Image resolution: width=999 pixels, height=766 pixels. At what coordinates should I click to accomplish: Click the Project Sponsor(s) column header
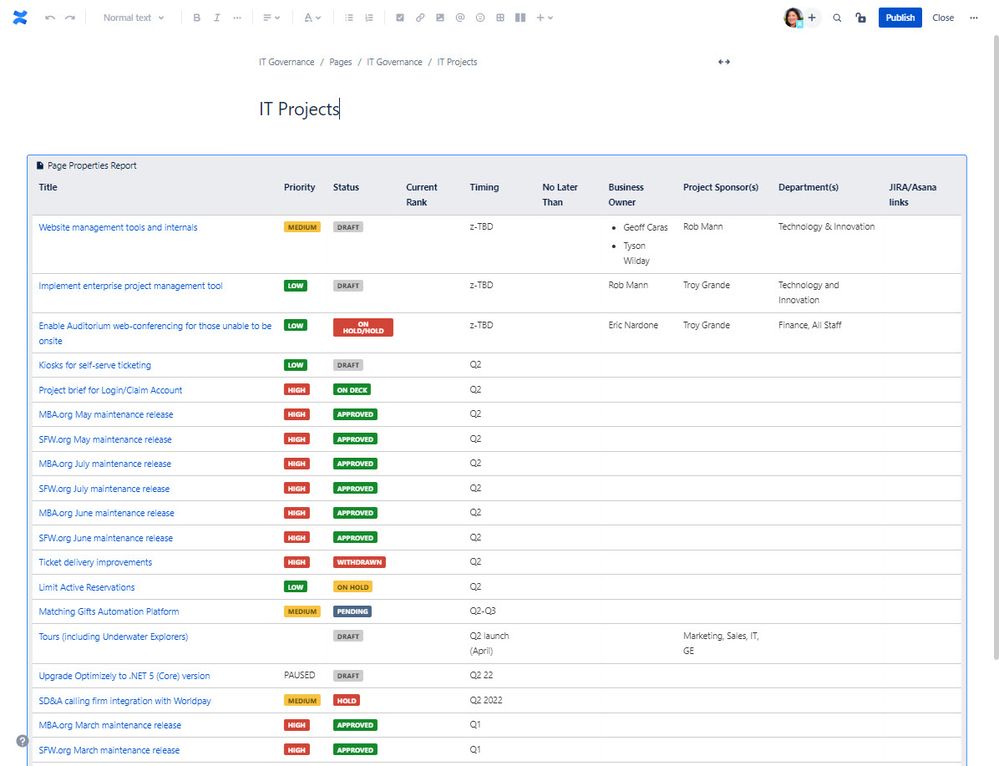pyautogui.click(x=721, y=187)
